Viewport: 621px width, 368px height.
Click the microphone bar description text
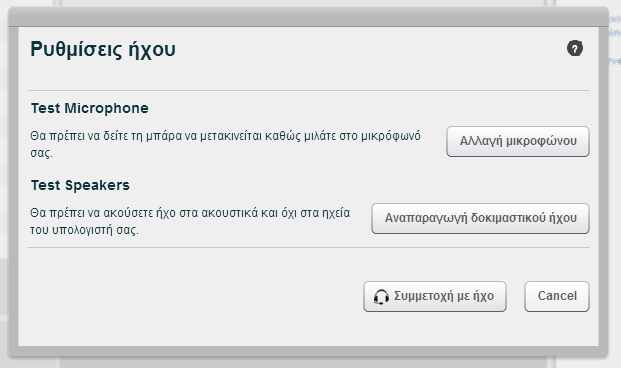coord(225,144)
